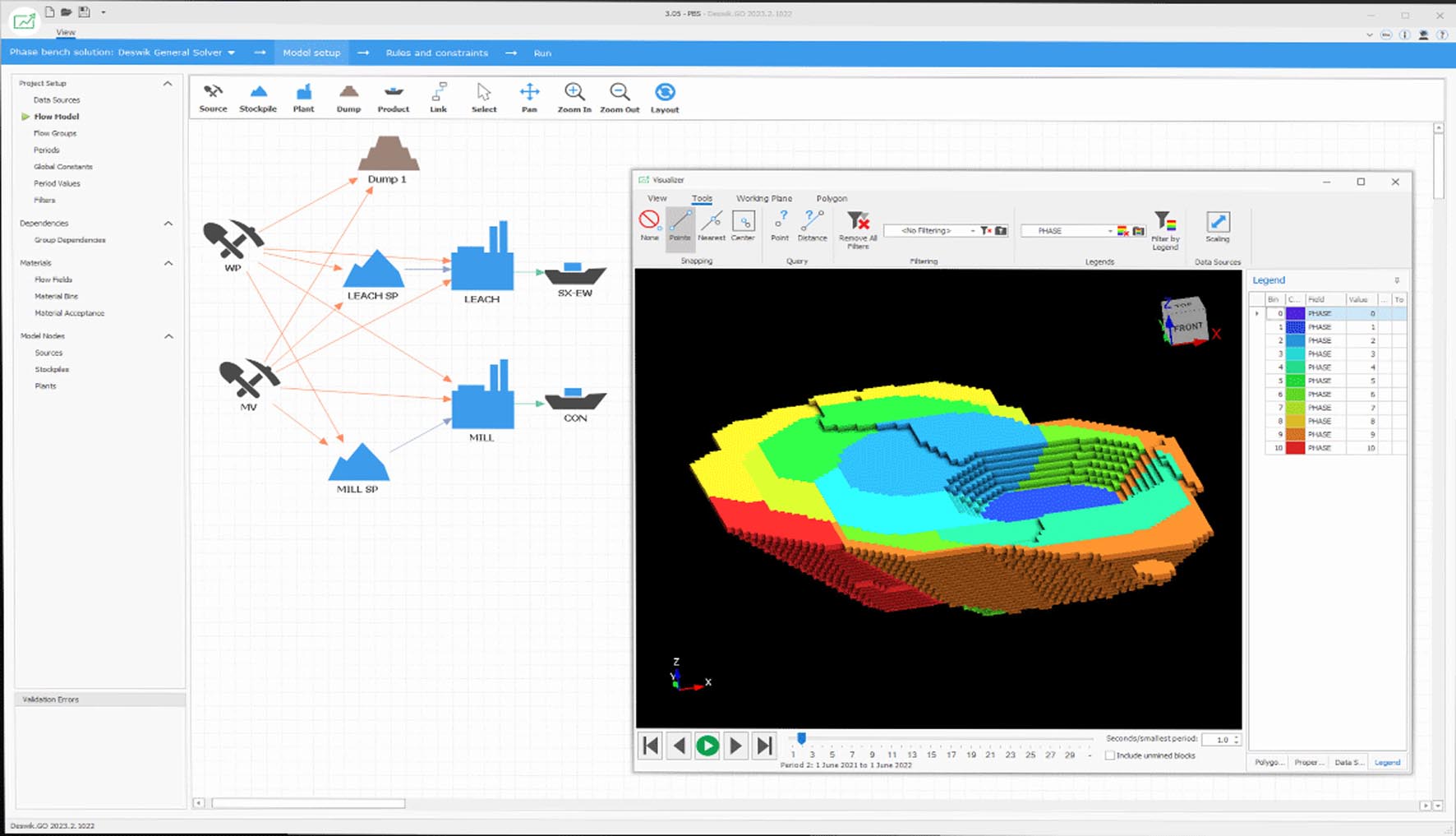
Task: Set snapping to Nearest in Visualizer
Action: click(x=712, y=224)
